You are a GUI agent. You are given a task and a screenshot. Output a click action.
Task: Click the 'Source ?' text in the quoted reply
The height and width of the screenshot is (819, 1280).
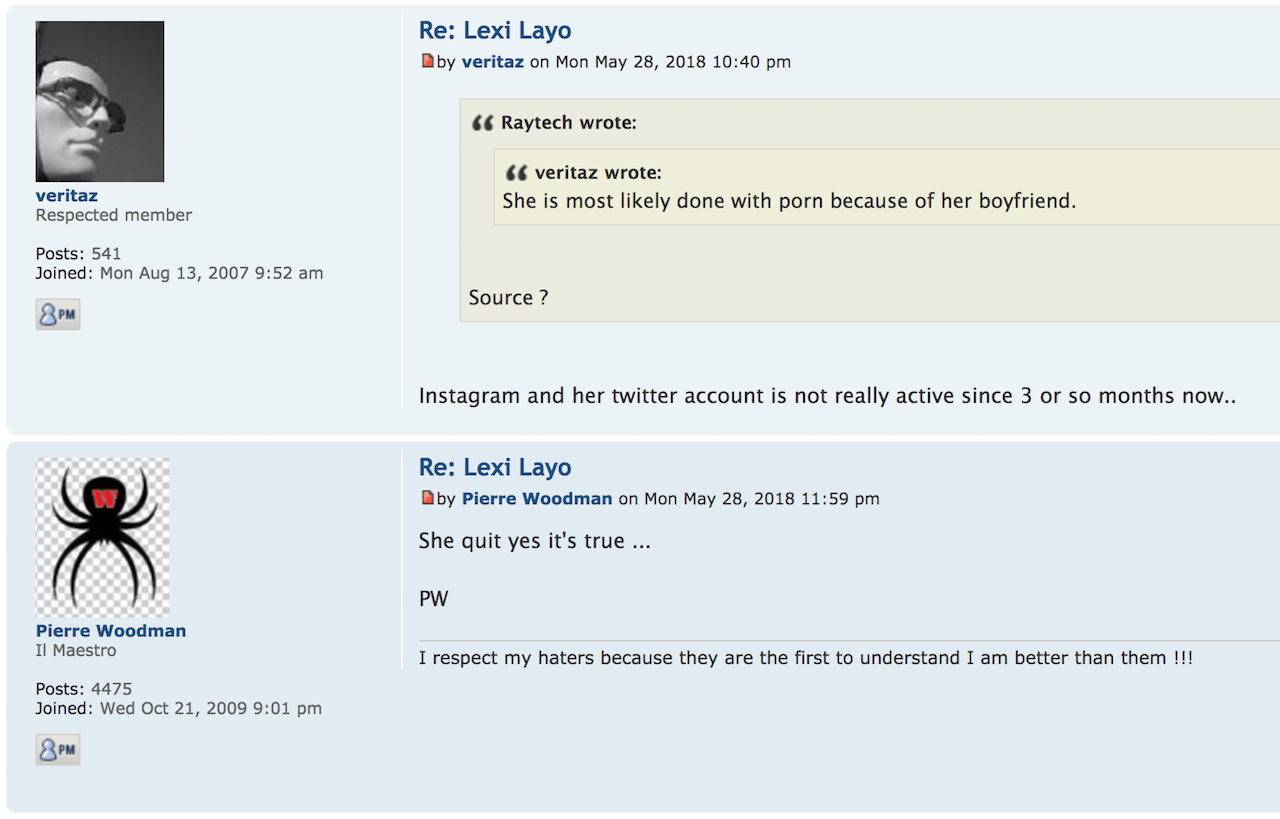(508, 298)
